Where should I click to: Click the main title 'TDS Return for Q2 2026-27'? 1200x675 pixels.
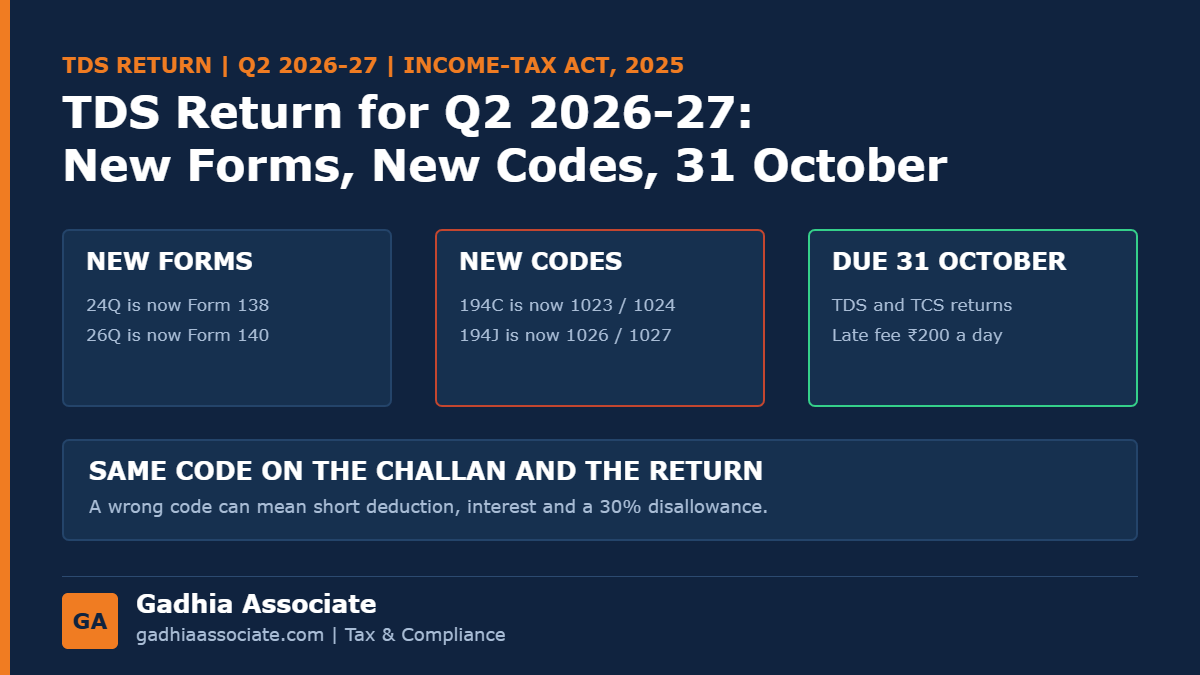coord(407,112)
